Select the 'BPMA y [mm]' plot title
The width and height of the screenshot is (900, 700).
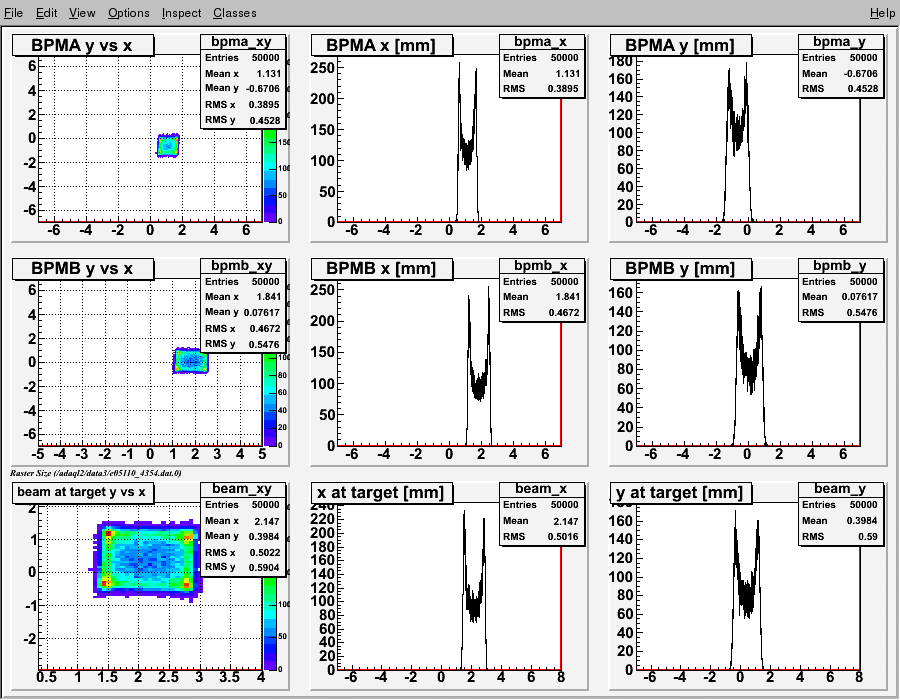click(681, 45)
